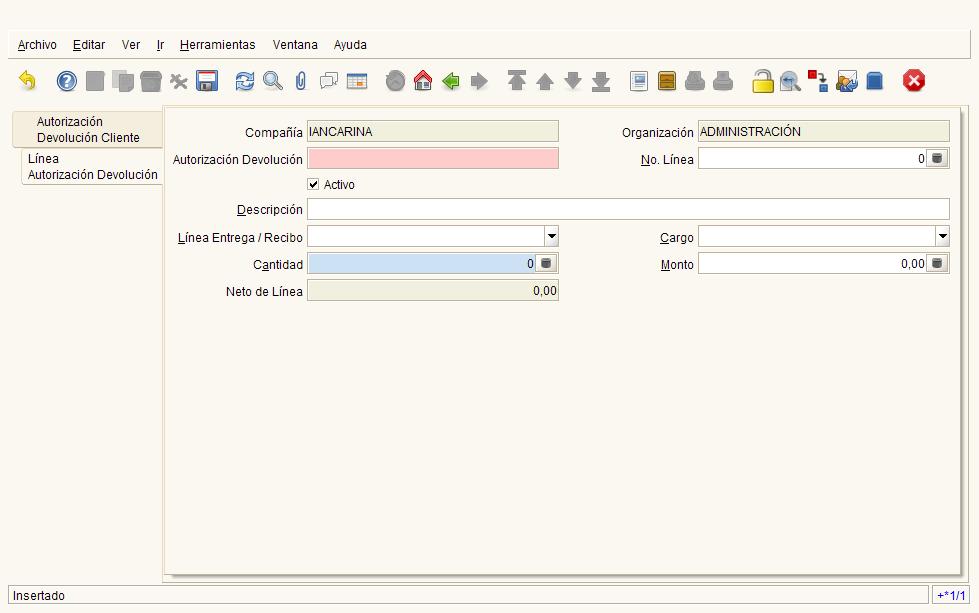The width and height of the screenshot is (979, 613).
Task: Click the first grayed print preview icon
Action: (695, 81)
